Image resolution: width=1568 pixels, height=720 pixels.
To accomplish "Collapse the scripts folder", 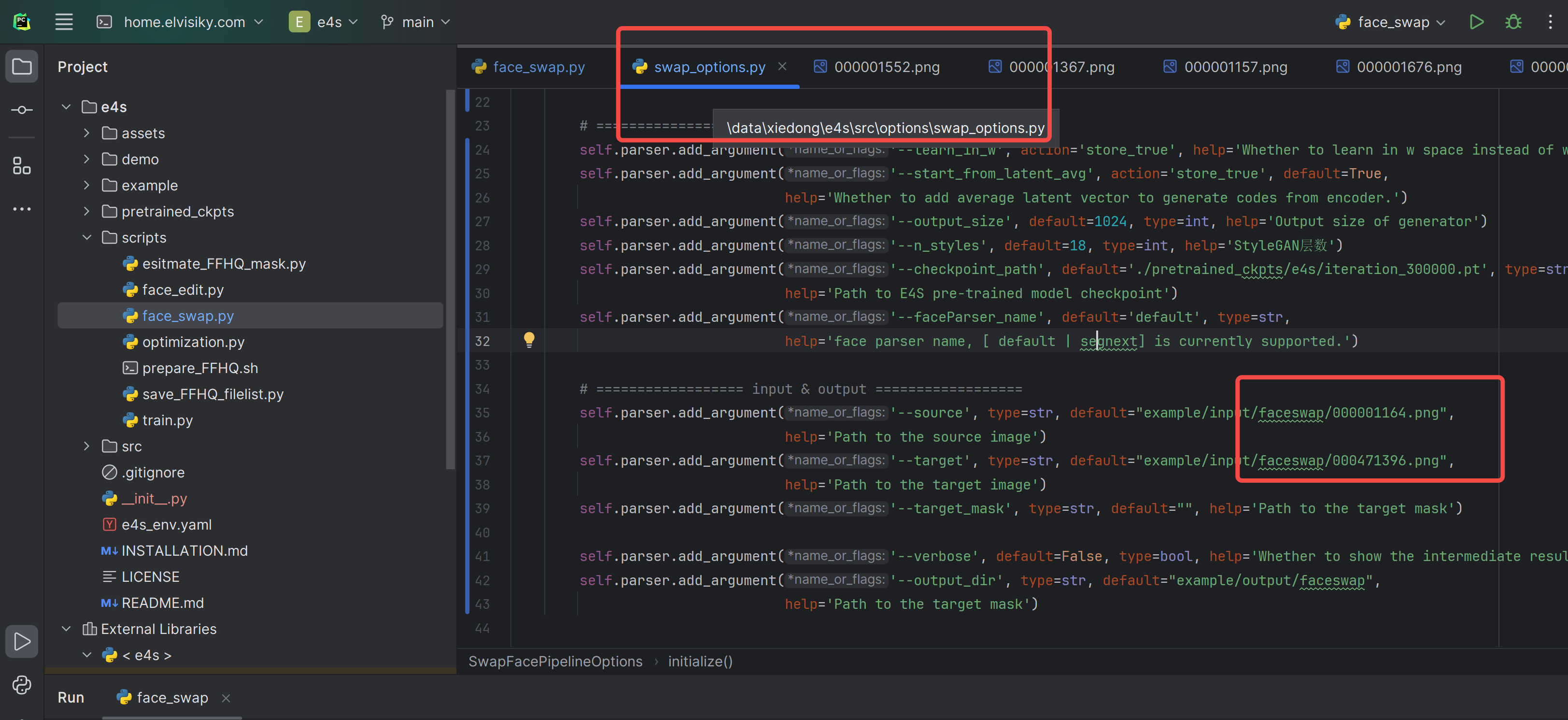I will tap(86, 238).
